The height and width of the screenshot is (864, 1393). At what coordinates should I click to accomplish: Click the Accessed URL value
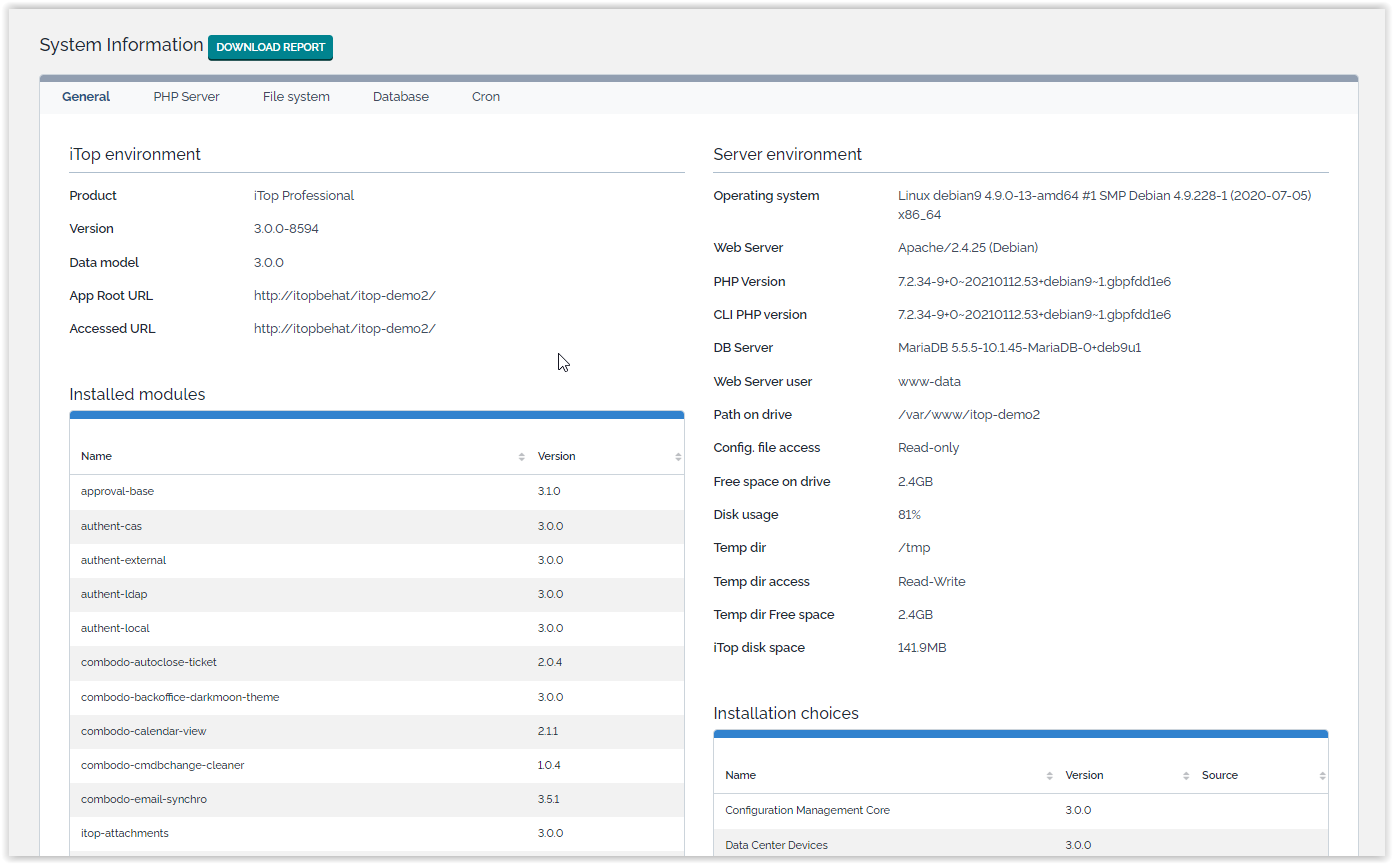pyautogui.click(x=344, y=329)
